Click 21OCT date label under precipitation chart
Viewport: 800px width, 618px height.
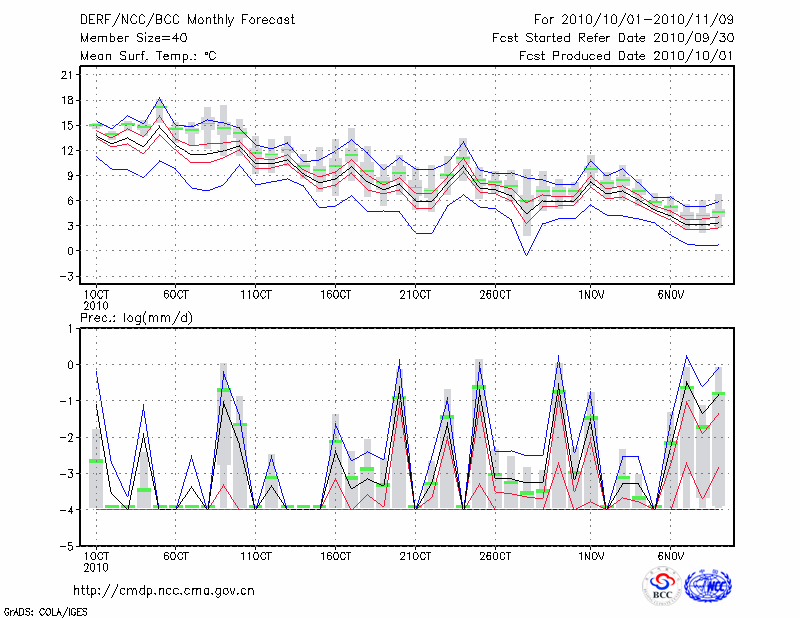click(414, 555)
